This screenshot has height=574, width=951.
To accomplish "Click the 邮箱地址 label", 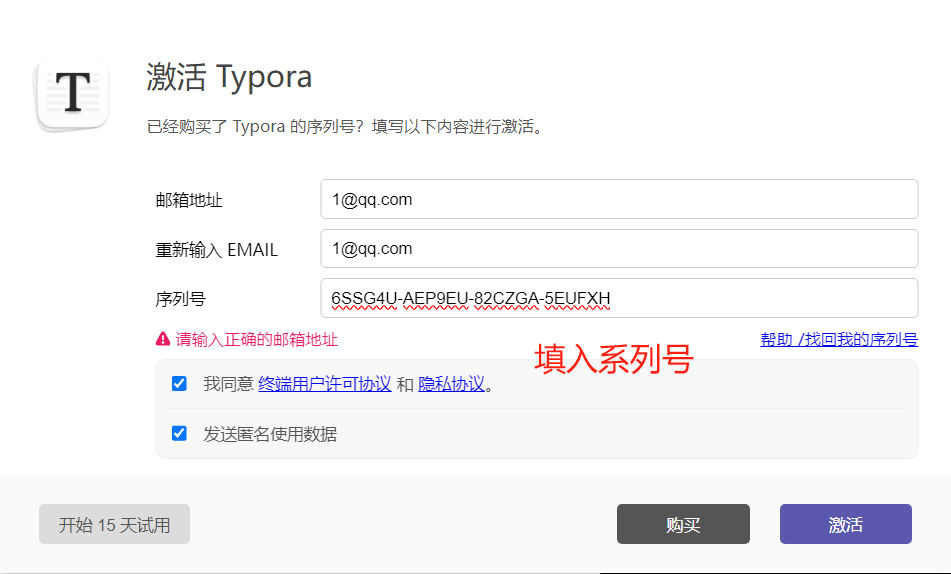I will pos(189,200).
